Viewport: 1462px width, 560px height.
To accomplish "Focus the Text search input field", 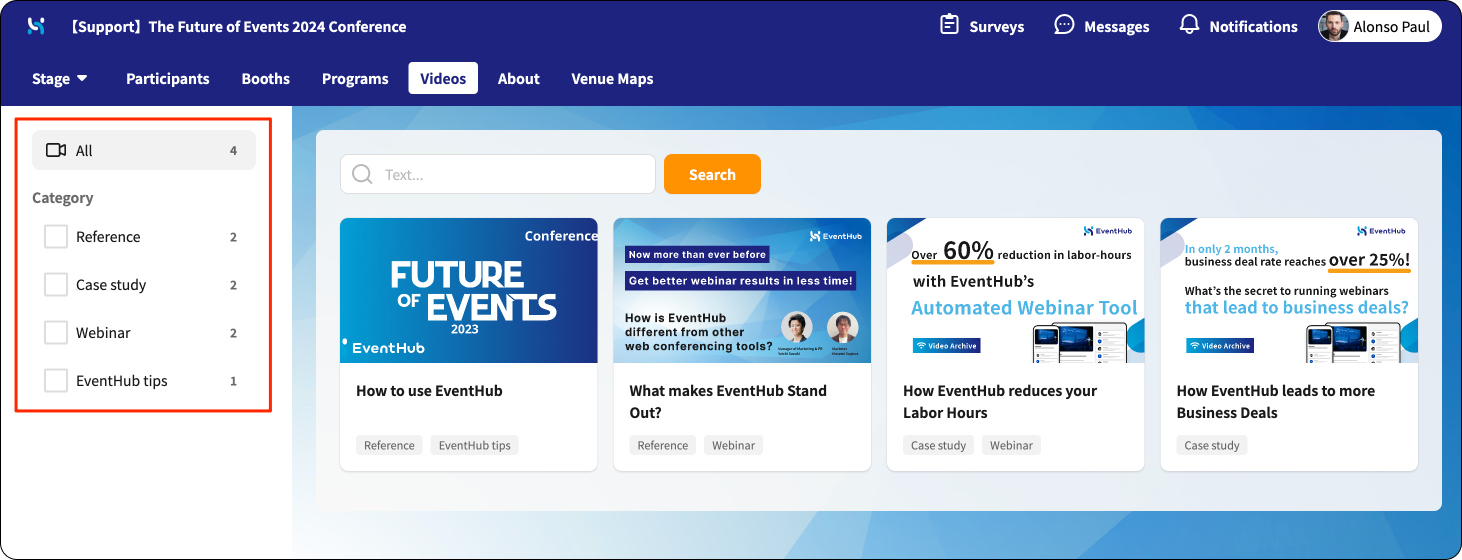I will coord(498,174).
